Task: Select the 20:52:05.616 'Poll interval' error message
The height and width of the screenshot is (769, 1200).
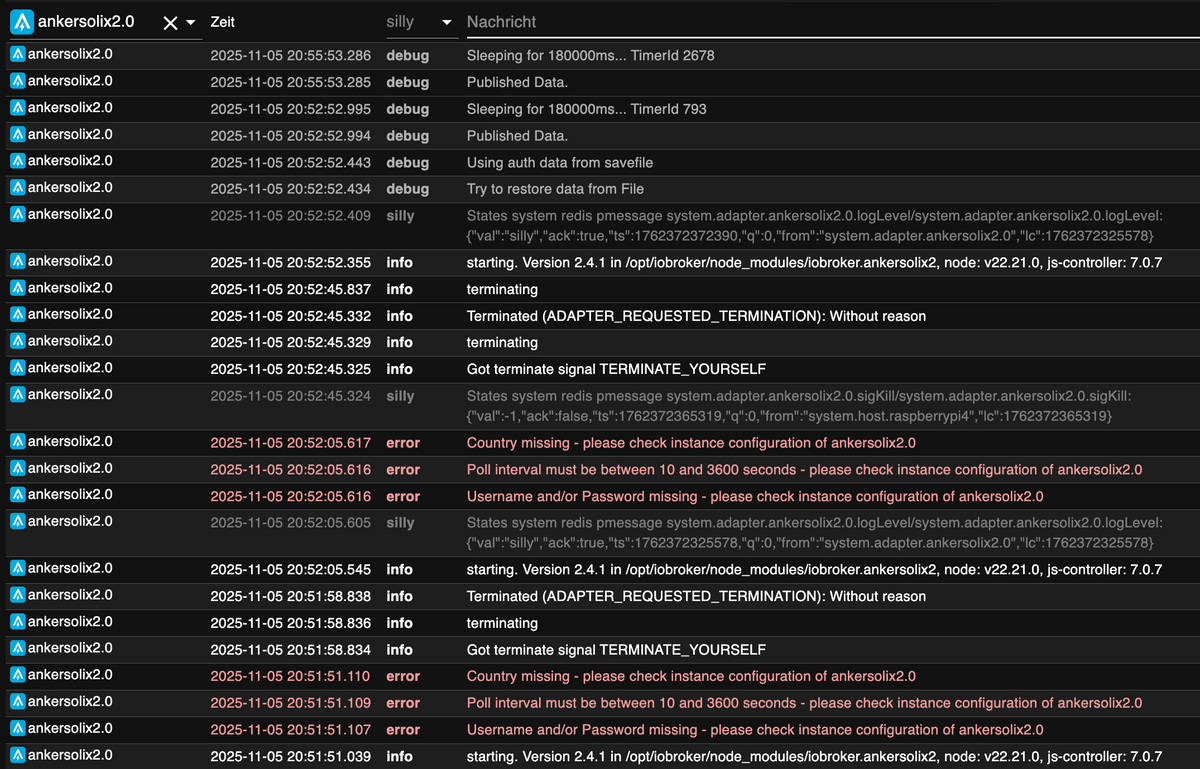Action: [804, 470]
